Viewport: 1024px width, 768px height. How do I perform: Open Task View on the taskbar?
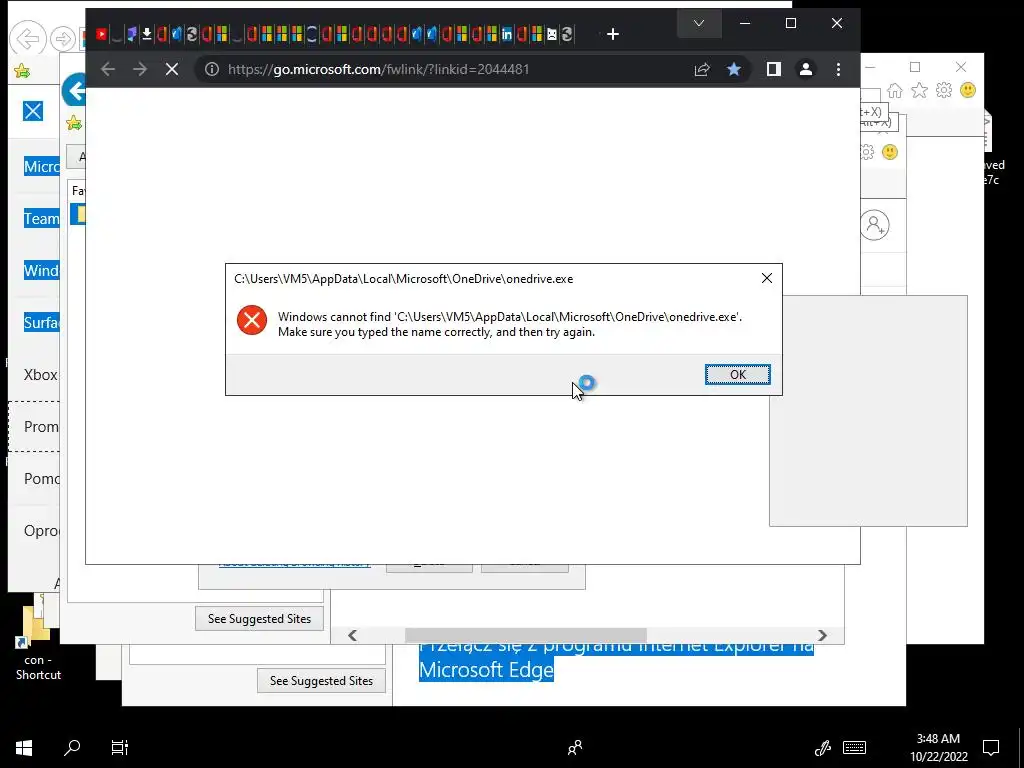pos(120,748)
